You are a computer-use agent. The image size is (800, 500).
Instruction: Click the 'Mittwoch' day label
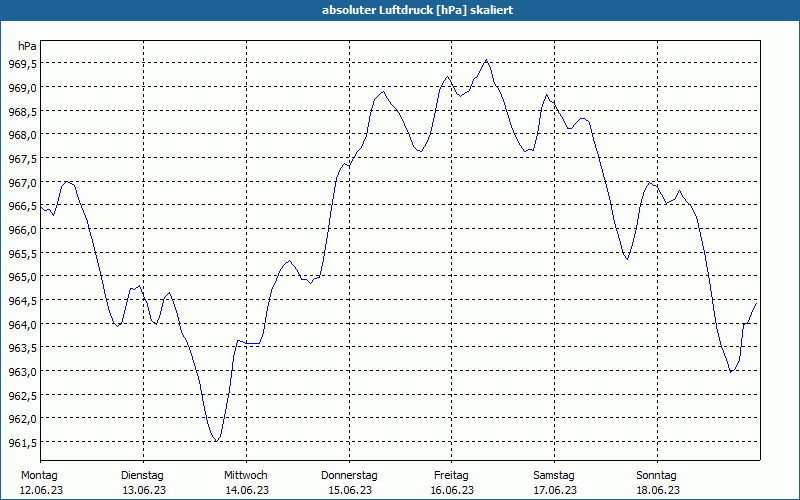tap(245, 476)
